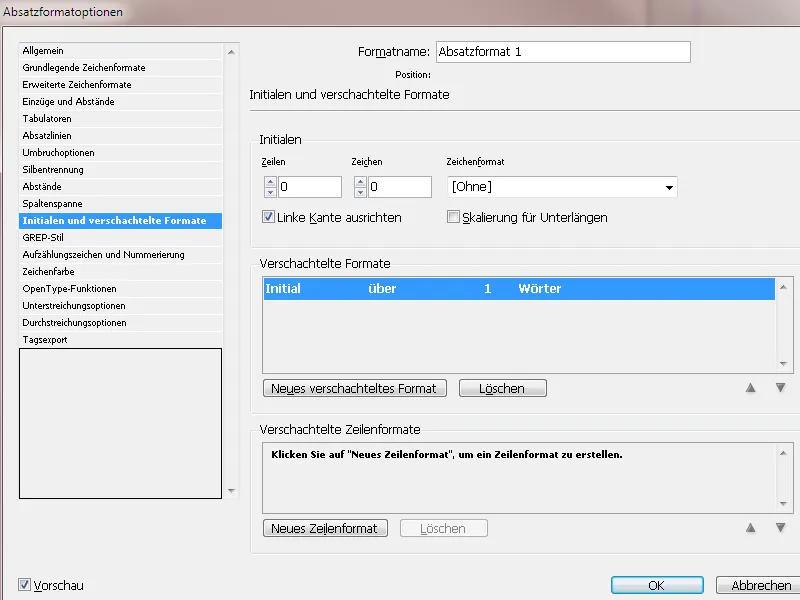This screenshot has height=600, width=800.
Task: Open Grundlegende Zeichenformate category
Action: click(121, 67)
